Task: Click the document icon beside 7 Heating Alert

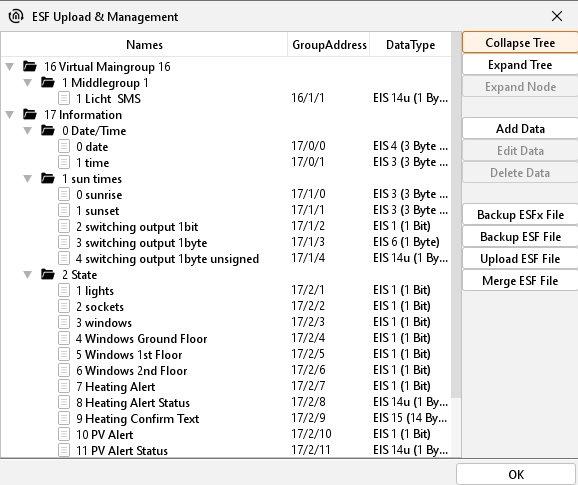Action: pos(64,387)
